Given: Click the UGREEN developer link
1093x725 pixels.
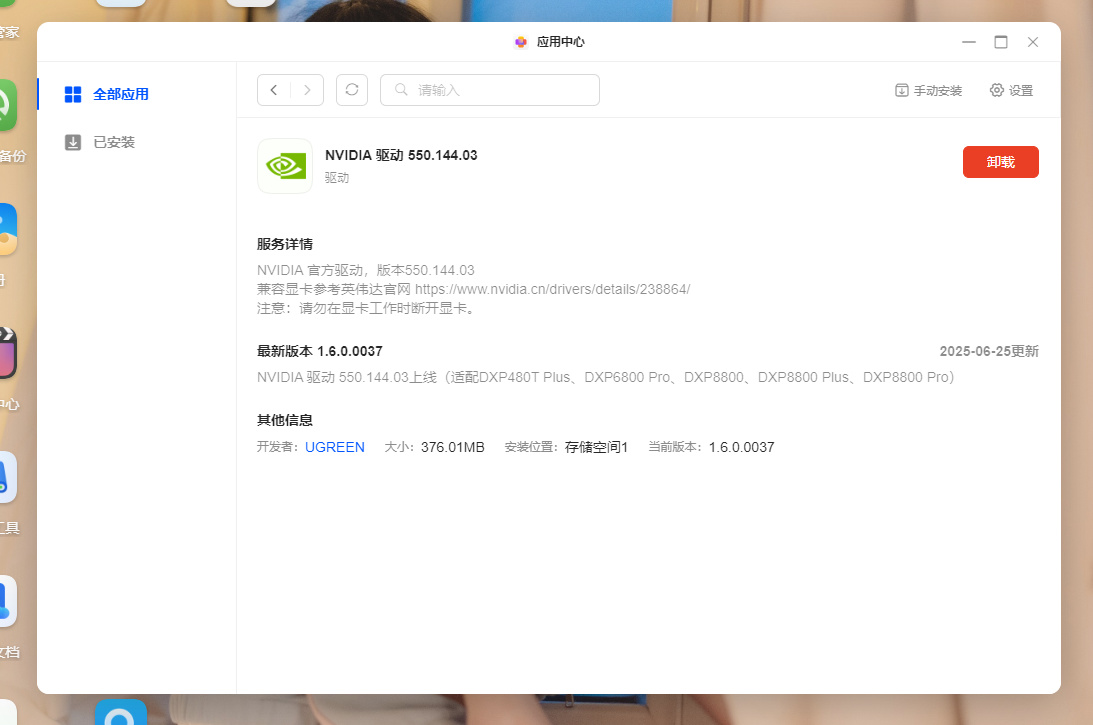Looking at the screenshot, I should [x=335, y=447].
